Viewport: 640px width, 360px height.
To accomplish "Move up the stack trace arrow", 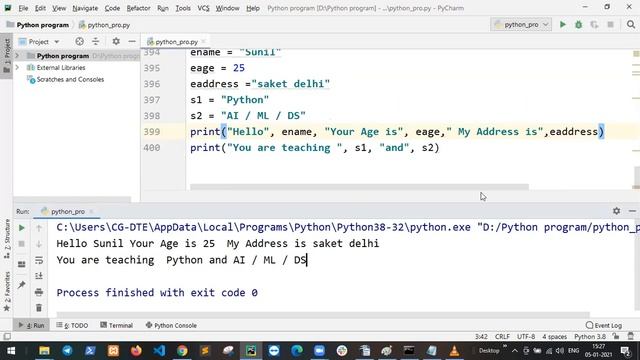I will click(39, 228).
